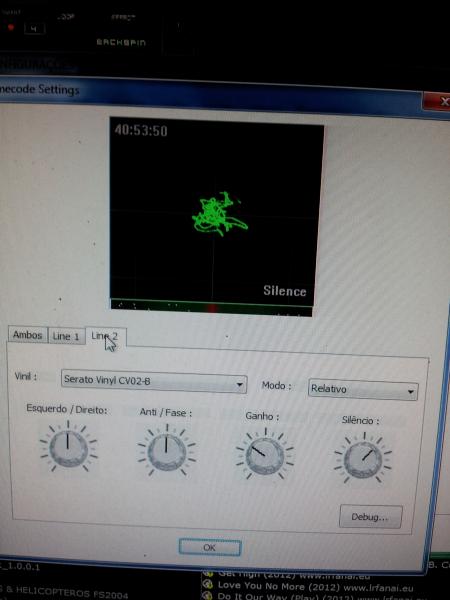Click the signal level bar under scope
Viewport: 450px width, 600px height.
[x=211, y=308]
